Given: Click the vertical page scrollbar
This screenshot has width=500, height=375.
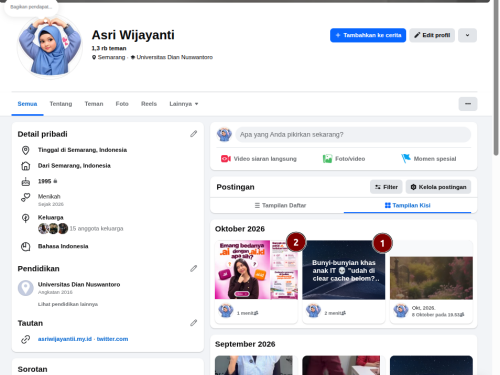Looking at the screenshot, I should [x=496, y=78].
